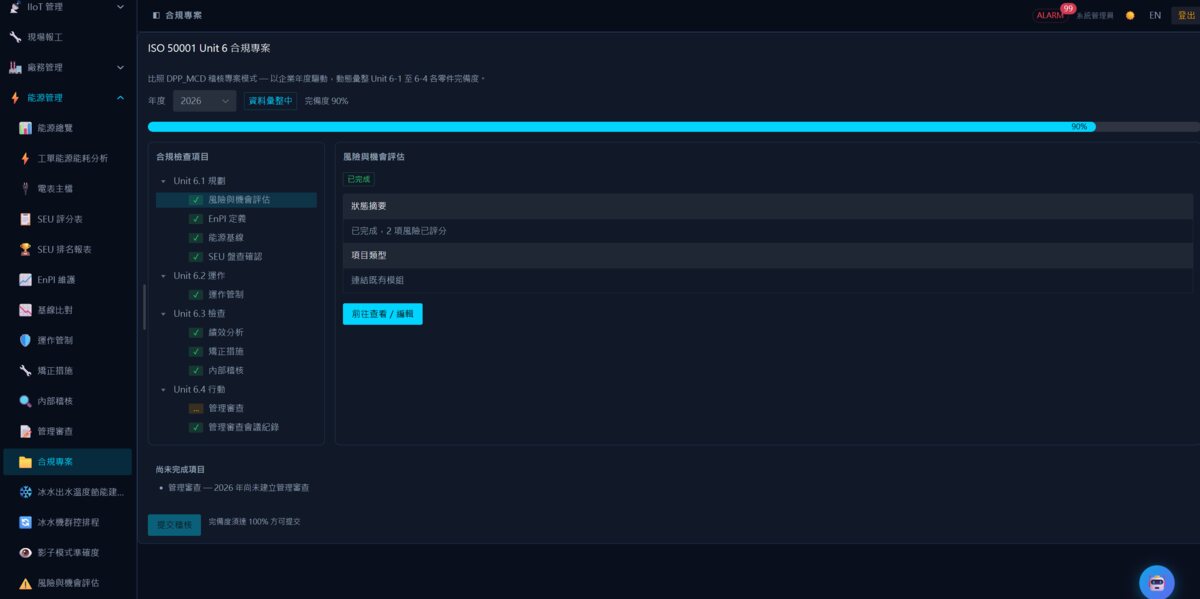Click the checkmark beside 矯正措施 in tree
The width and height of the screenshot is (1200, 599).
tap(196, 352)
